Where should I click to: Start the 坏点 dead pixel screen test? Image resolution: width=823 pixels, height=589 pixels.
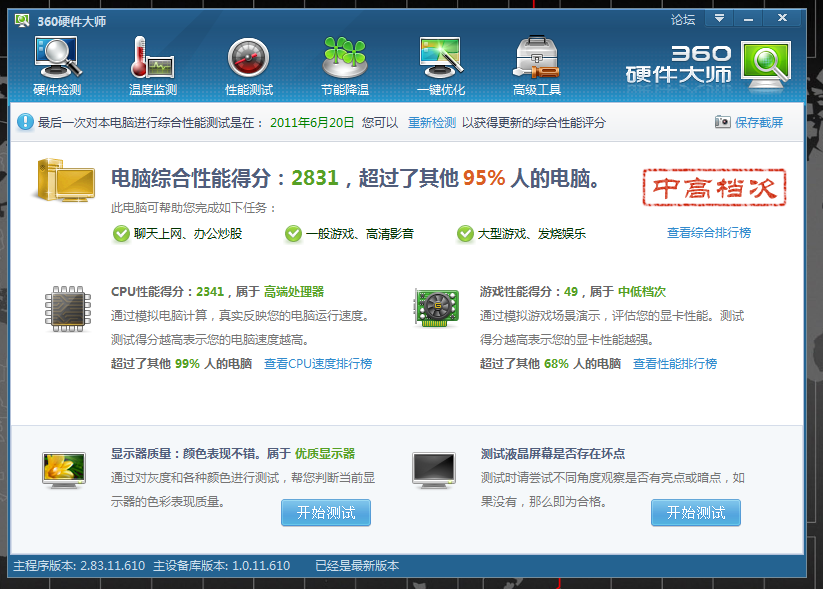696,512
